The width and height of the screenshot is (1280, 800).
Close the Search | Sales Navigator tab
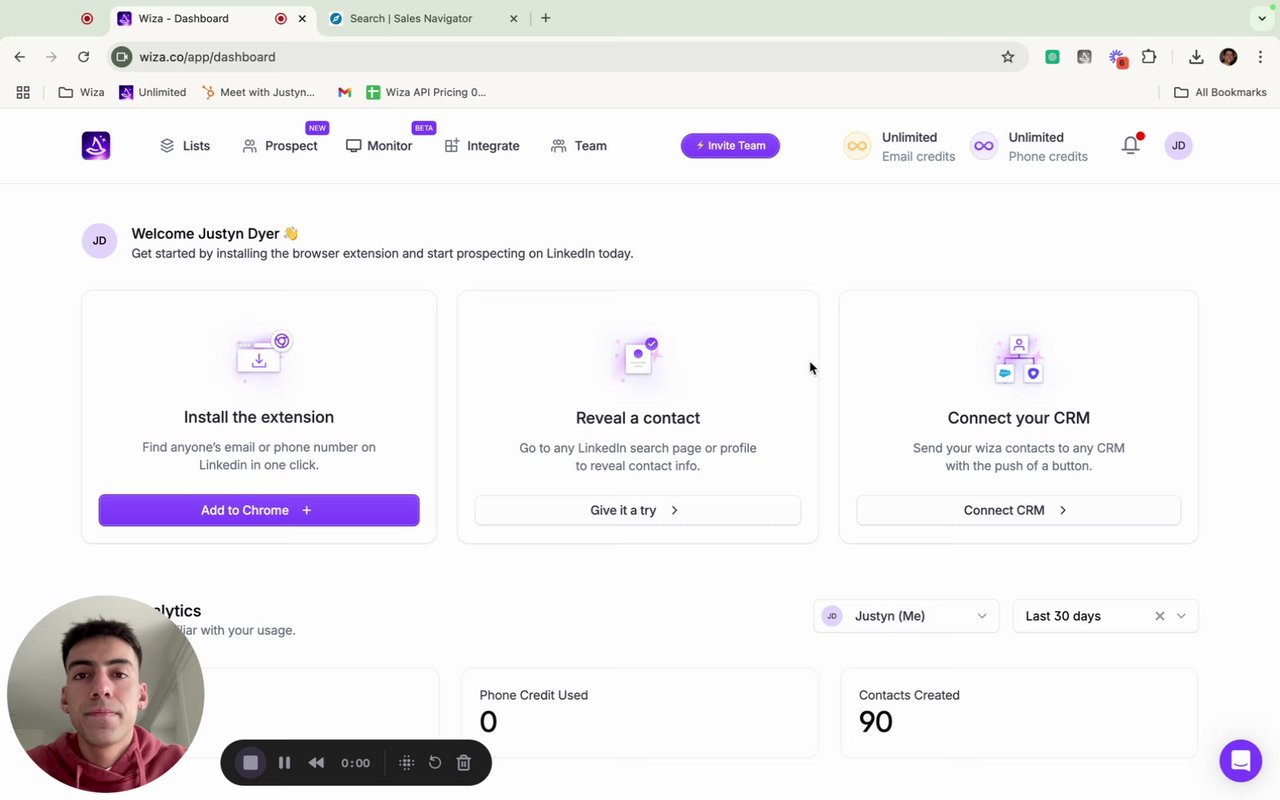[x=514, y=18]
